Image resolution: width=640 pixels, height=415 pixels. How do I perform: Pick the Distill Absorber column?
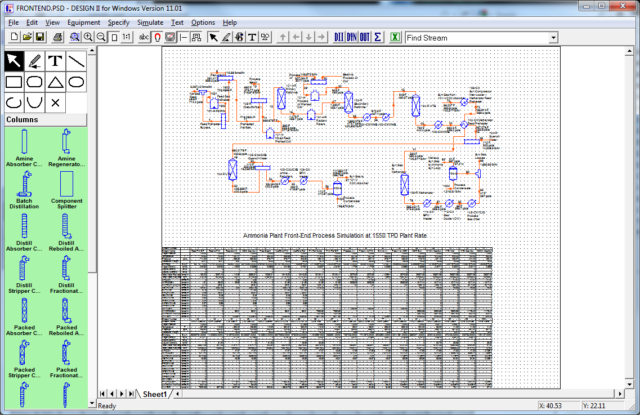pyautogui.click(x=24, y=232)
